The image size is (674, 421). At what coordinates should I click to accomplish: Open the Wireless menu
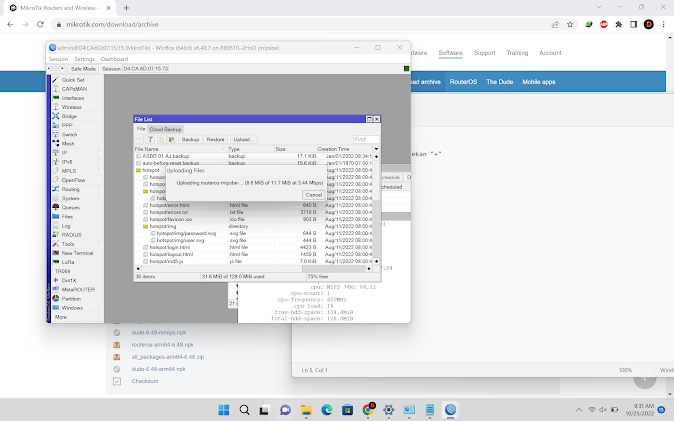[71, 107]
